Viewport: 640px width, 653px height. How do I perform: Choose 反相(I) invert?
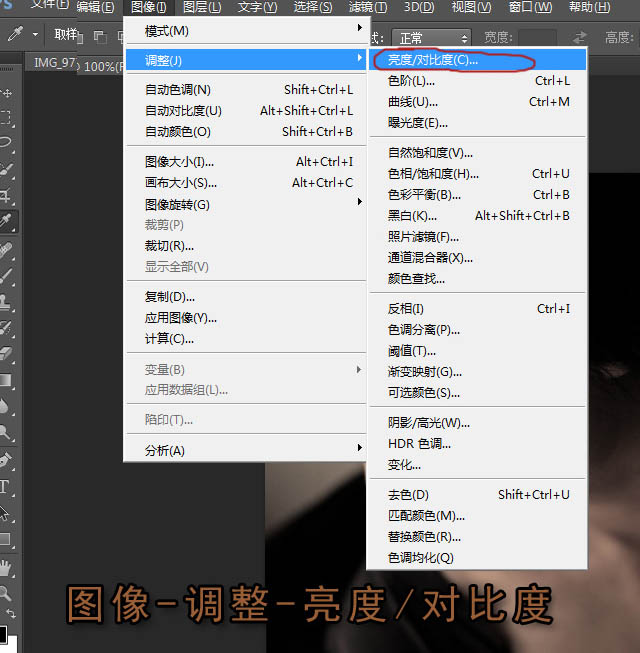(x=477, y=309)
